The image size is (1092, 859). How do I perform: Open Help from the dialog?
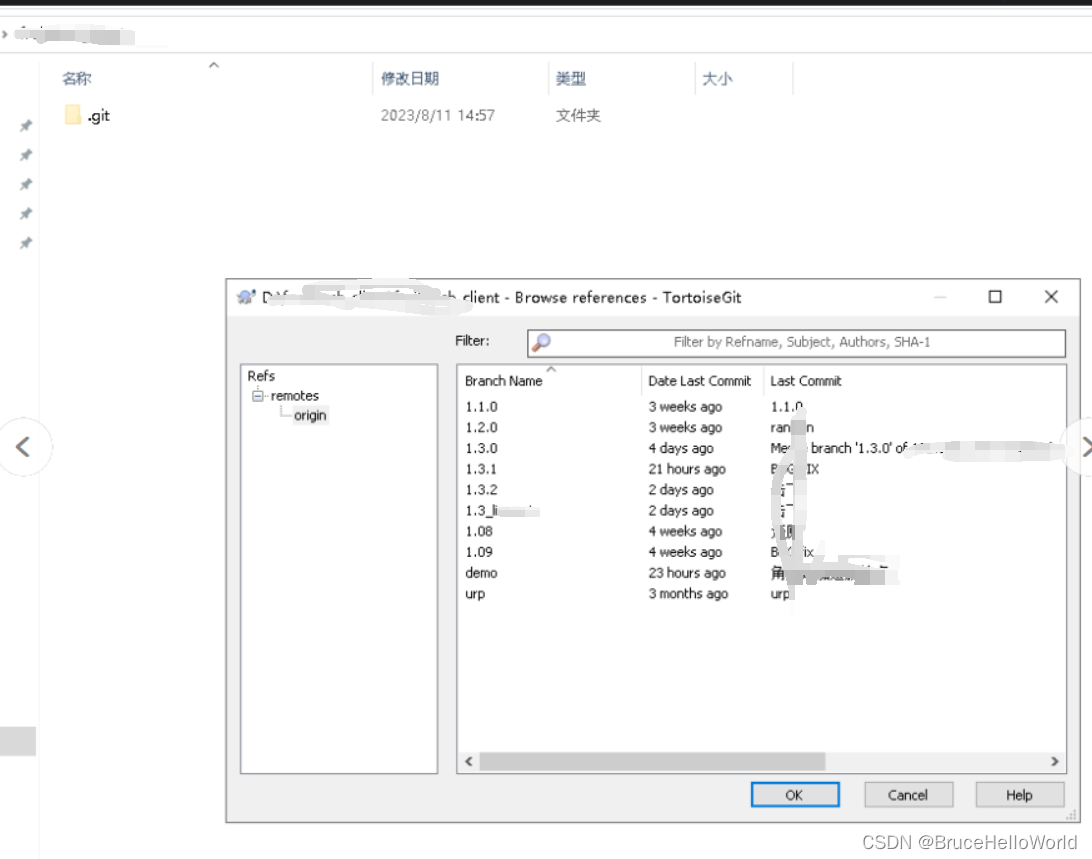(1019, 794)
